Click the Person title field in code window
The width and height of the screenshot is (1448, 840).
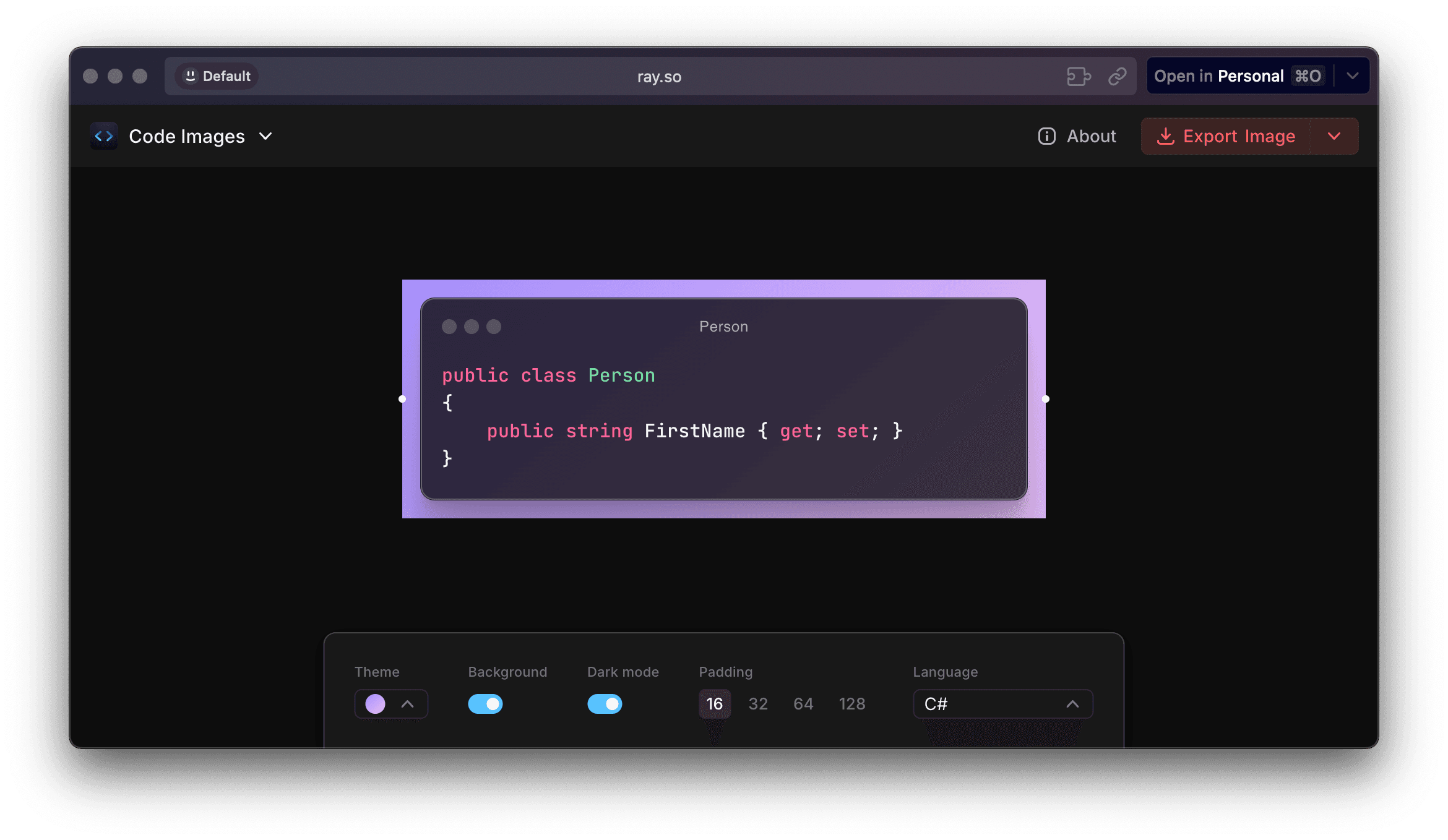[723, 327]
